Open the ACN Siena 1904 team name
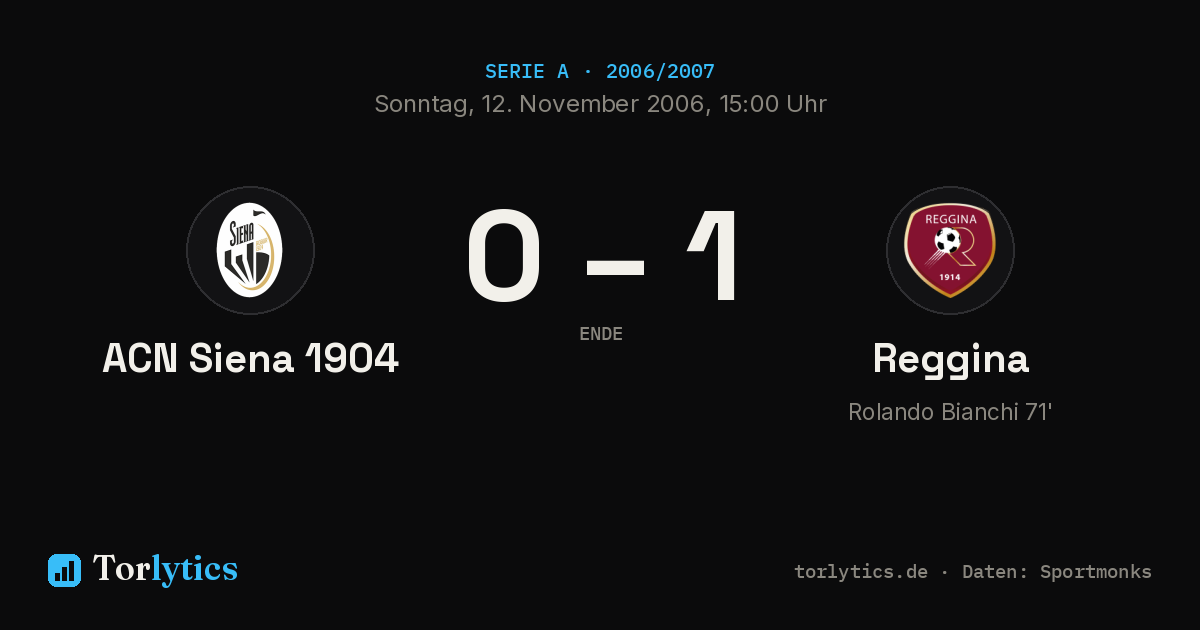The width and height of the screenshot is (1200, 630). pos(250,358)
